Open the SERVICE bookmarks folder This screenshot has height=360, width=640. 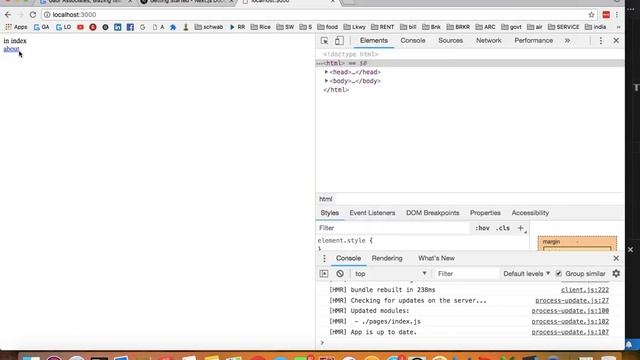point(564,27)
